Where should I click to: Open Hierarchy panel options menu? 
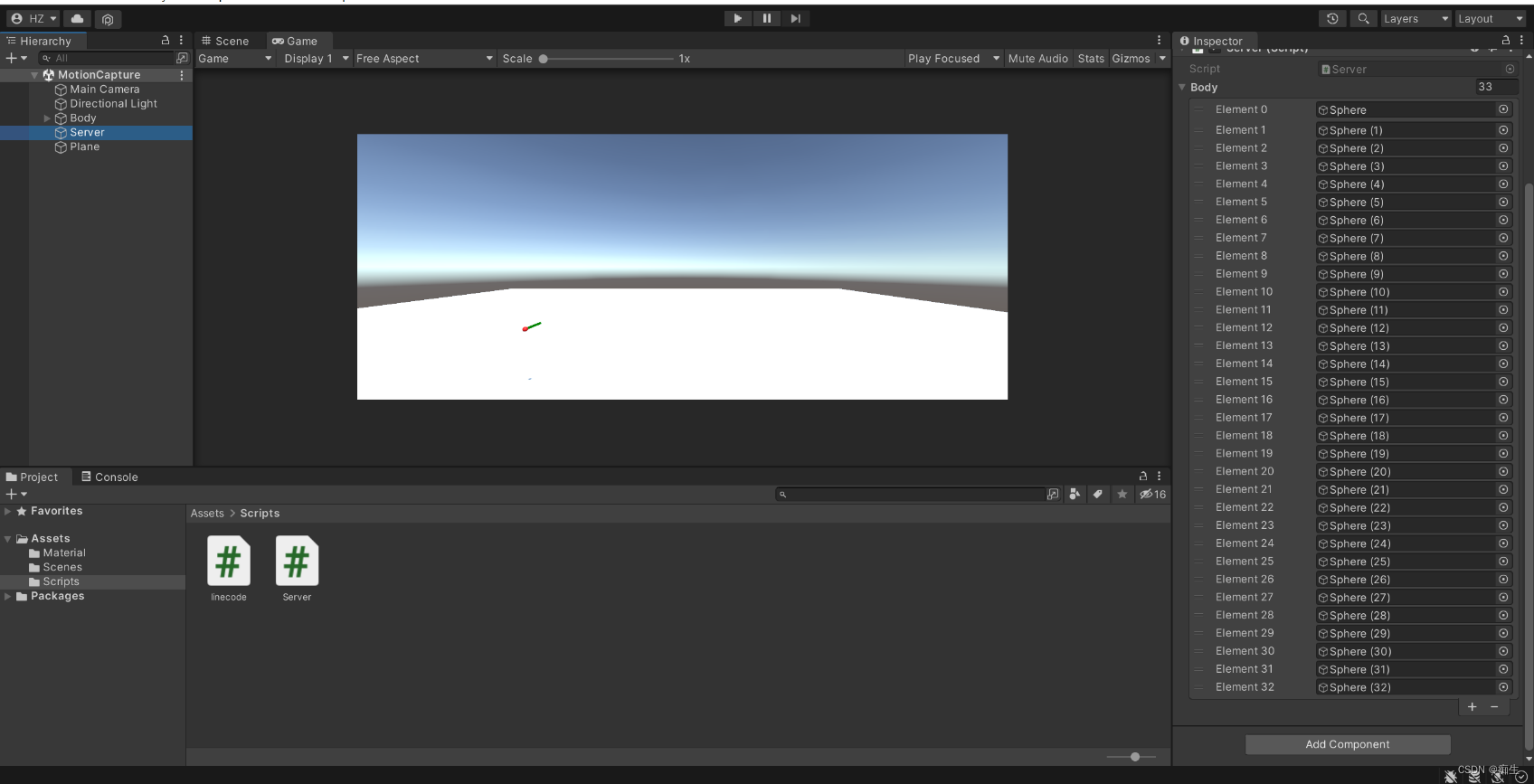tap(181, 41)
